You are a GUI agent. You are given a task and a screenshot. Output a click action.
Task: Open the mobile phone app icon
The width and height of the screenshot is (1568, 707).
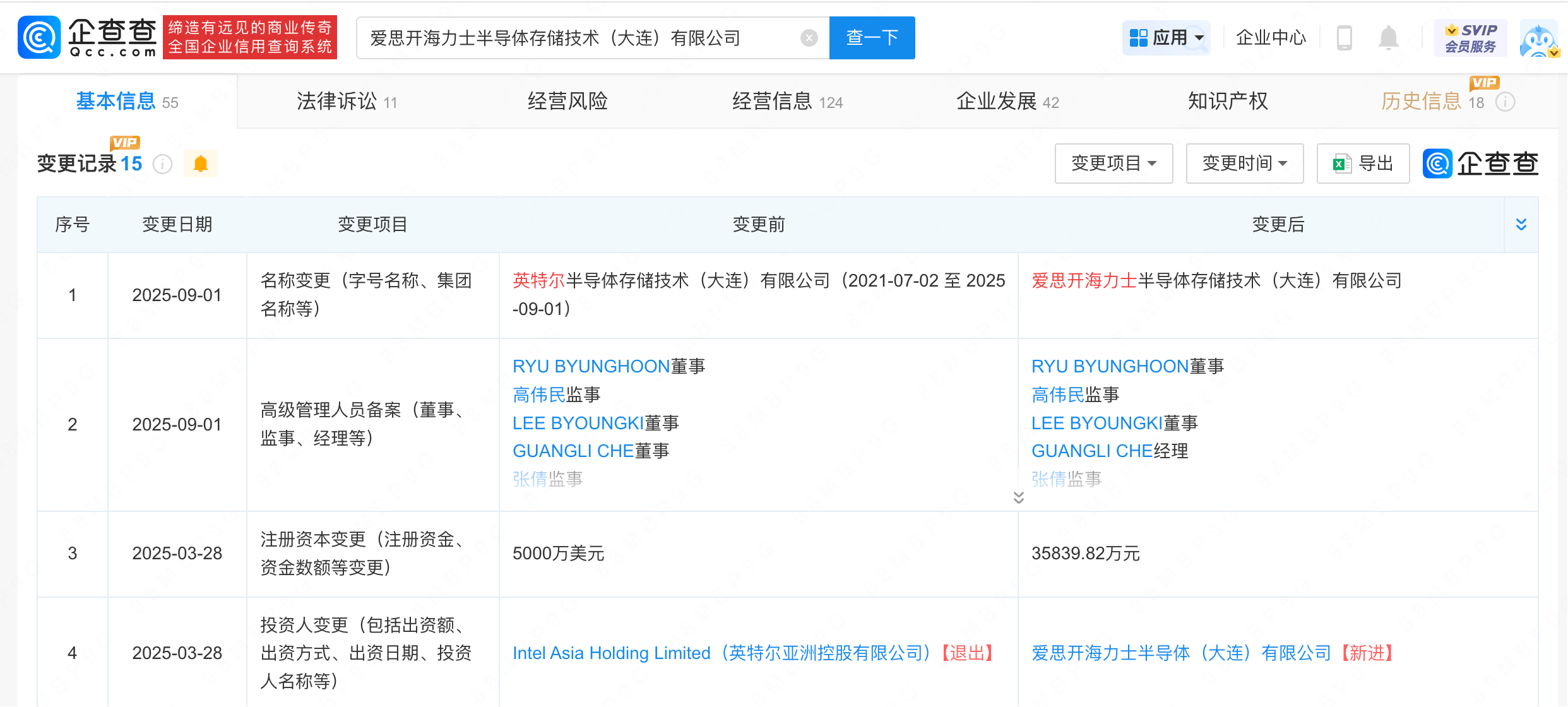click(x=1344, y=38)
